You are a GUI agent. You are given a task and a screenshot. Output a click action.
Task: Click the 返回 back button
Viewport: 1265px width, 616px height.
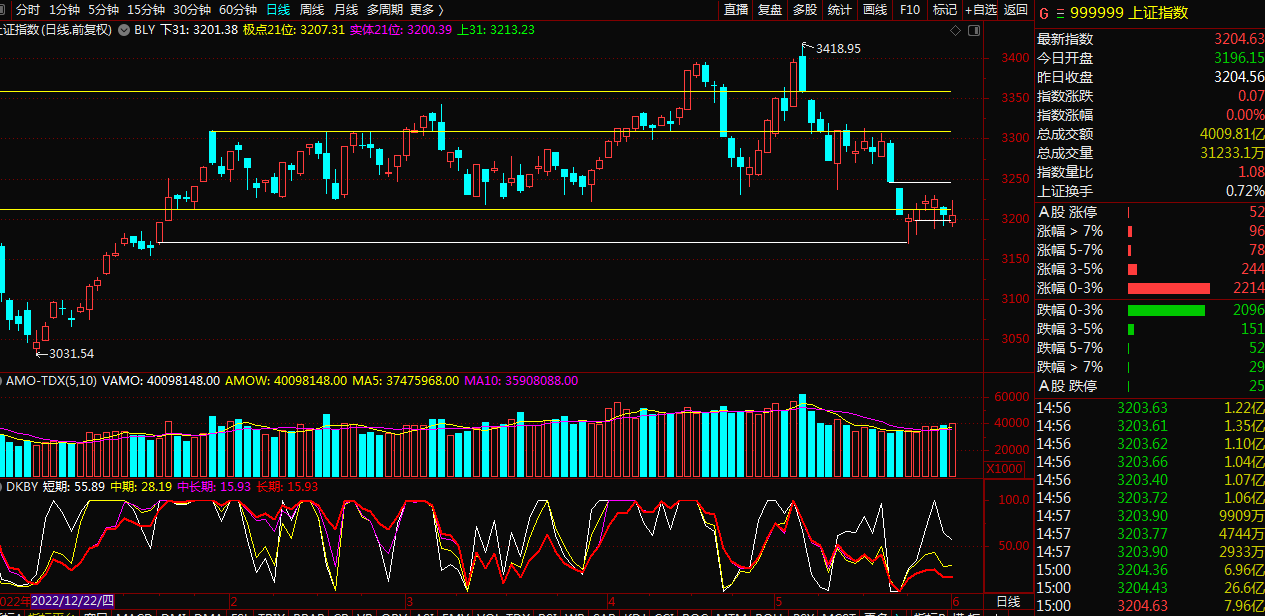1015,9
